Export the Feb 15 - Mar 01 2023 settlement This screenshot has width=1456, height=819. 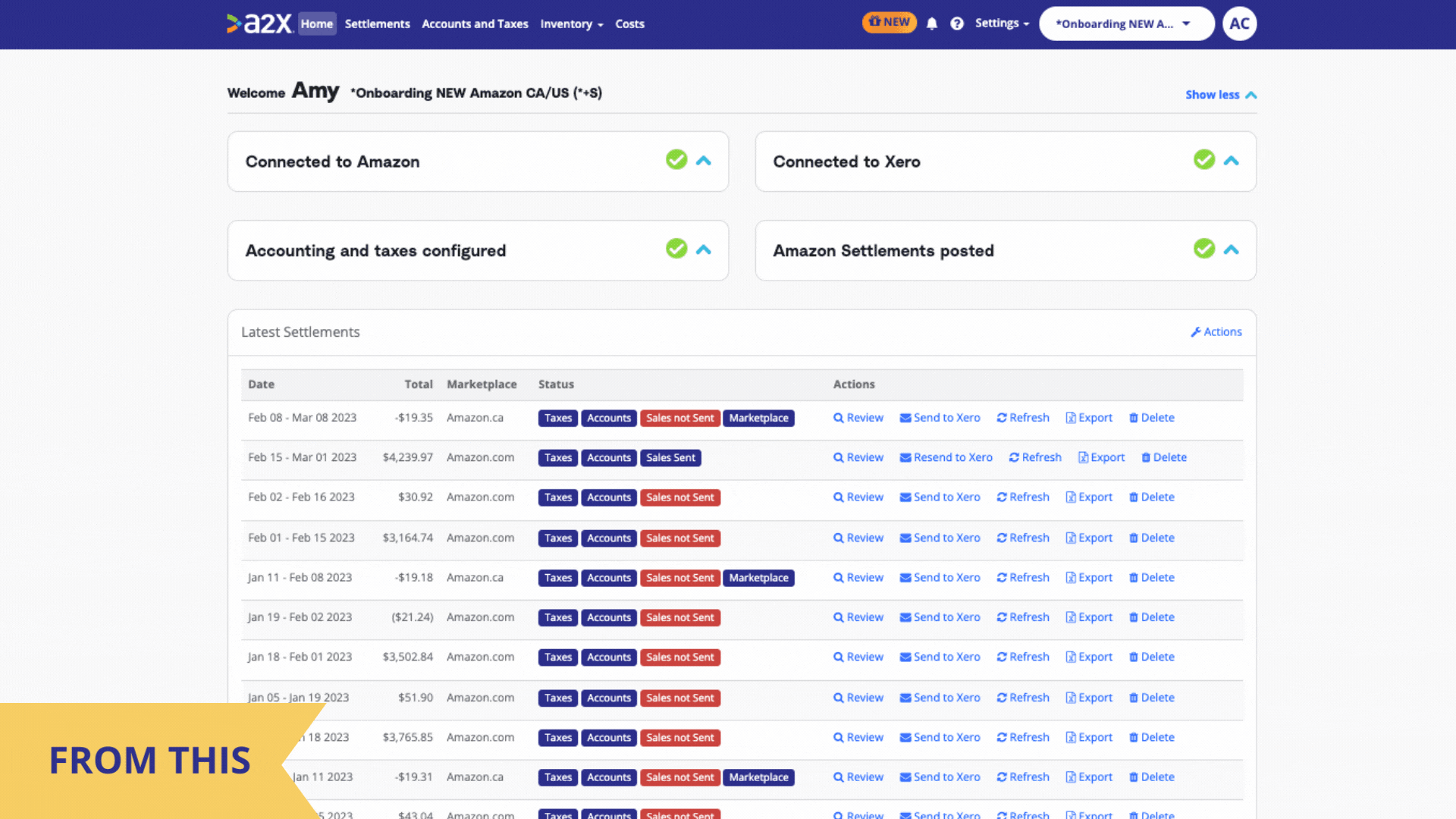tap(1101, 457)
